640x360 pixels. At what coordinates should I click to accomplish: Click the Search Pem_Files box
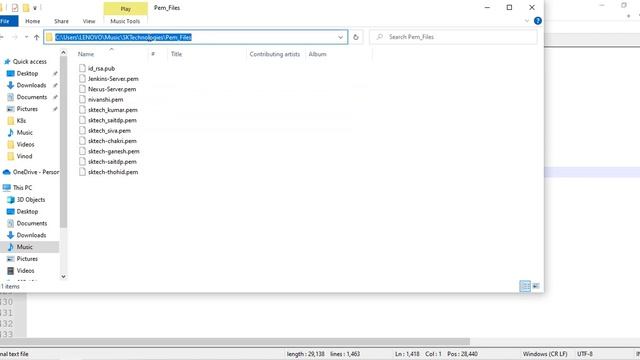(453, 37)
